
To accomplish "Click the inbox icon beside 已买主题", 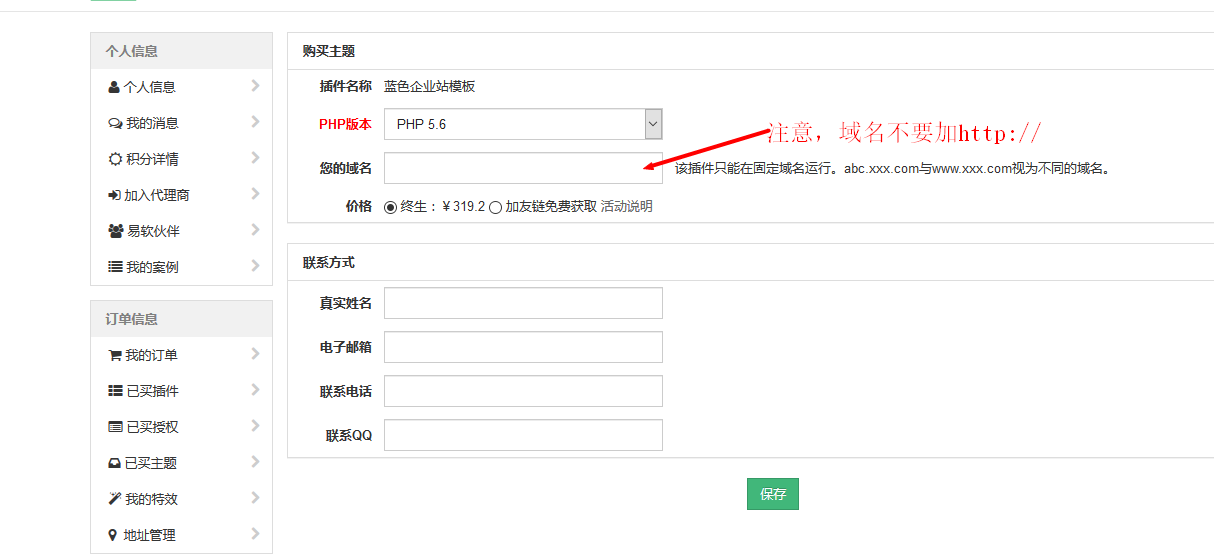I will click(x=114, y=463).
